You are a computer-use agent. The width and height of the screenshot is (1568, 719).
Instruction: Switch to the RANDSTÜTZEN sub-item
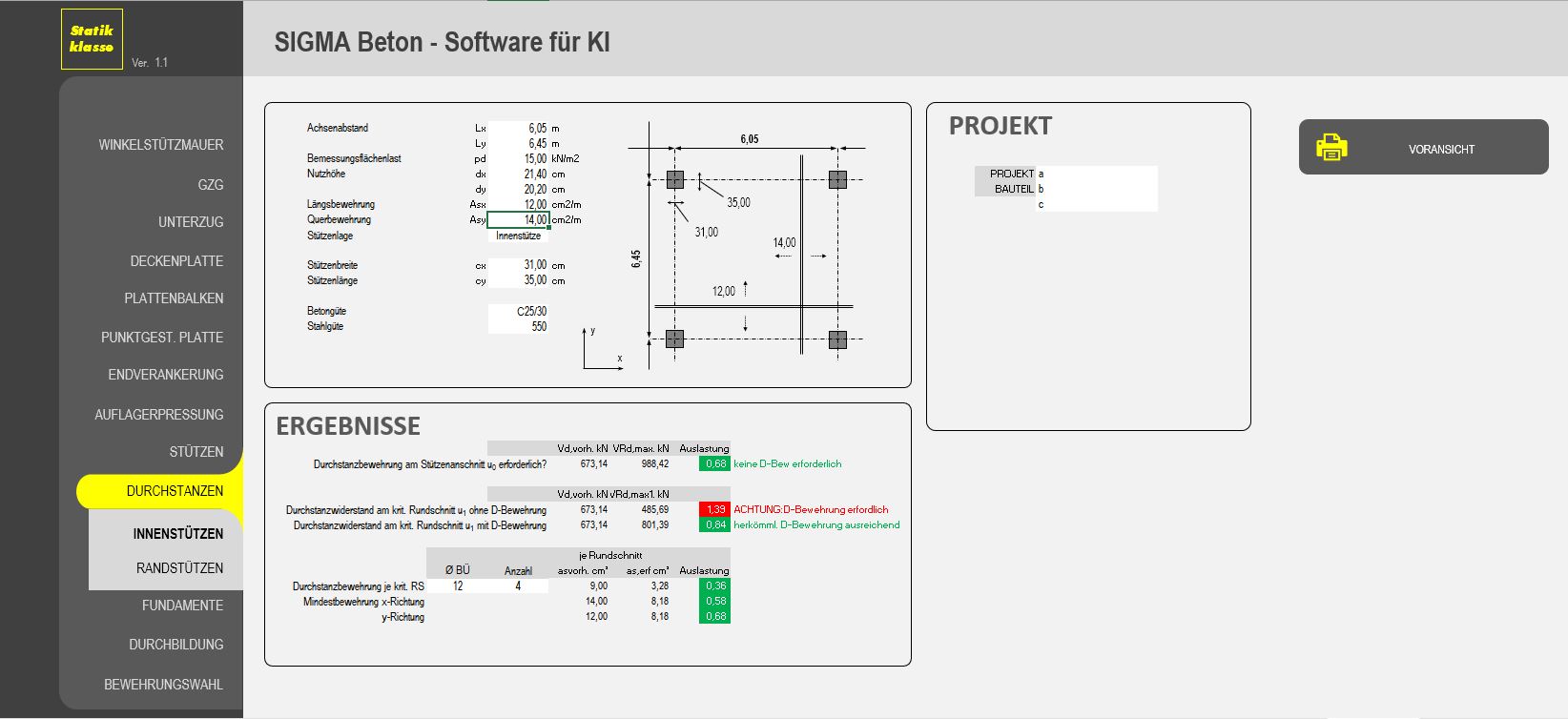(179, 568)
